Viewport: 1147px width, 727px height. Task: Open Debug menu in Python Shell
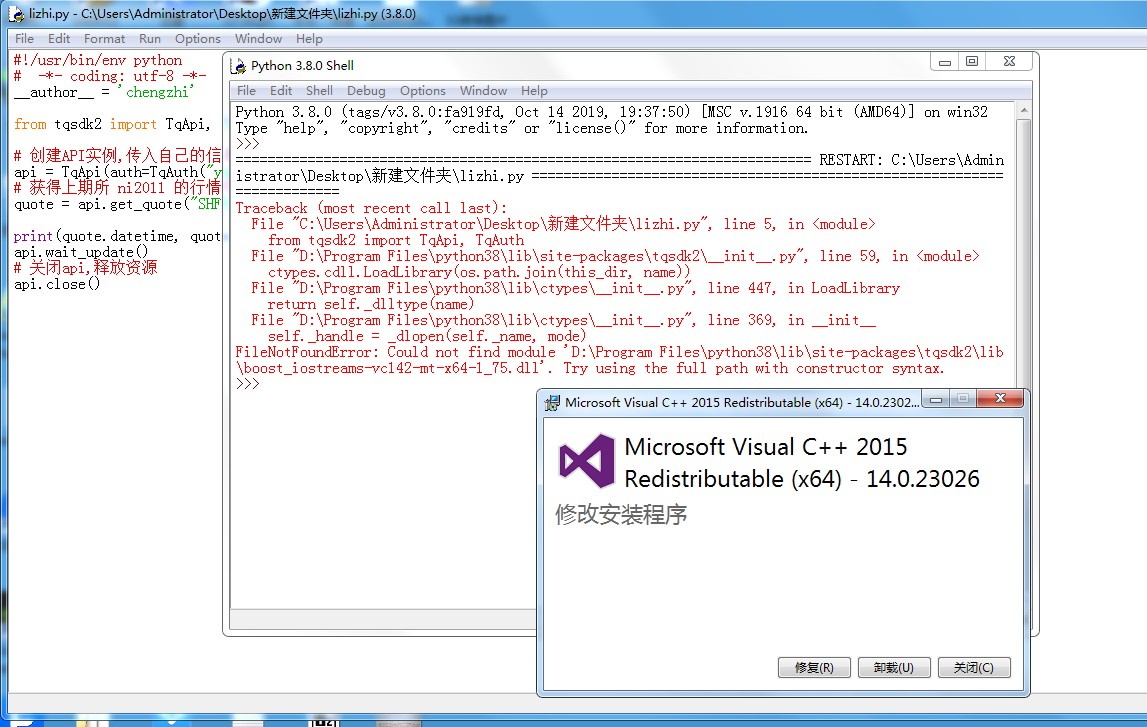(x=366, y=91)
